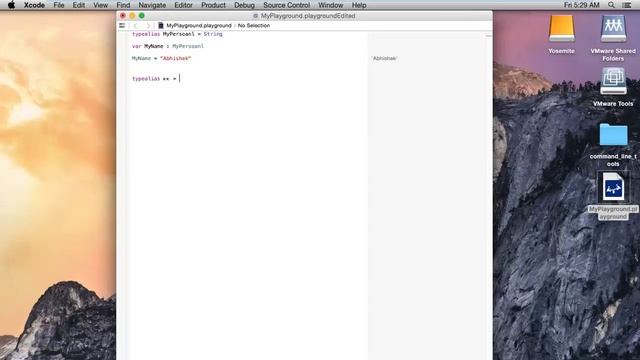Open Notification Center list icon
Image resolution: width=640 pixels, height=360 pixels.
coord(627,5)
